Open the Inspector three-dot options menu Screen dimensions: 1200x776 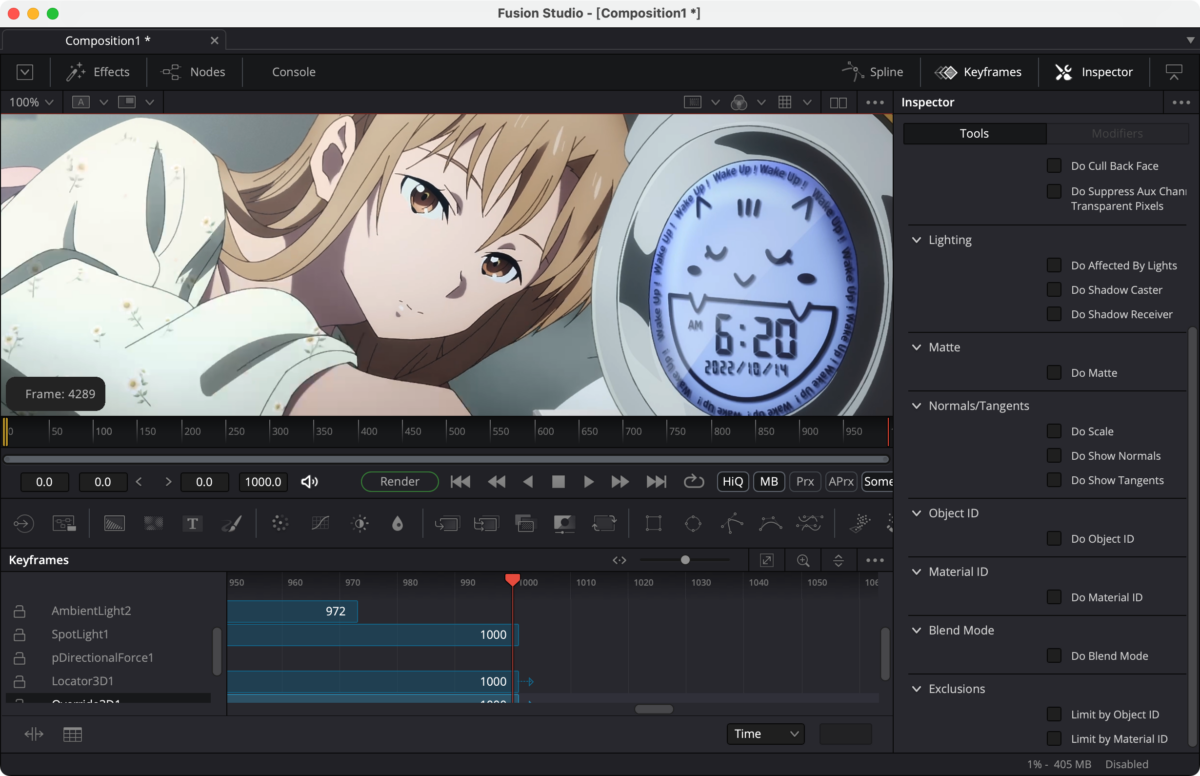(1182, 102)
